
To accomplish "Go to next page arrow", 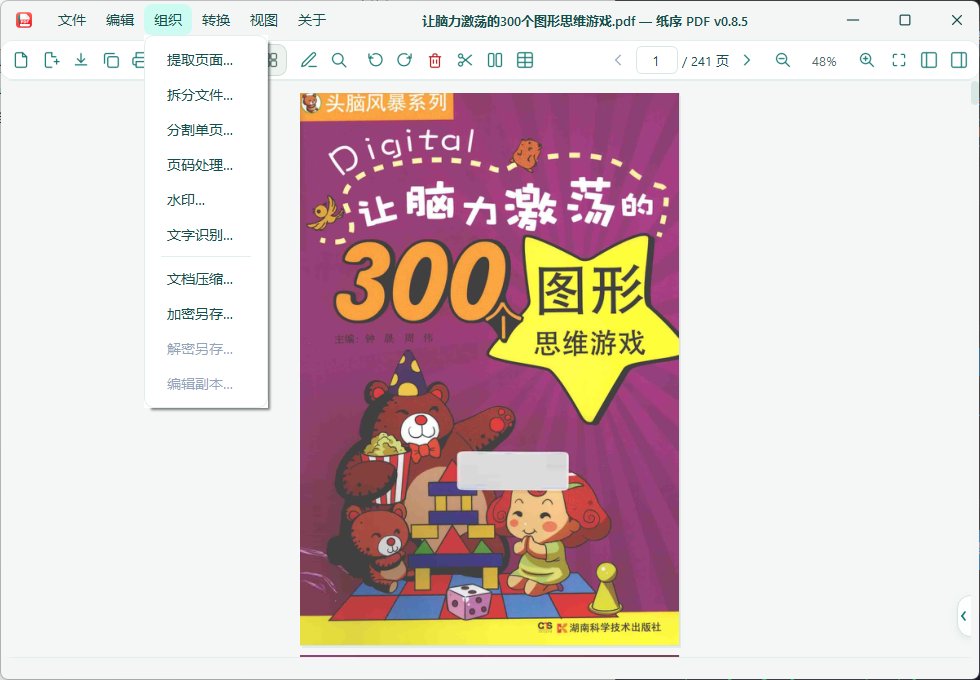I will [x=747, y=61].
